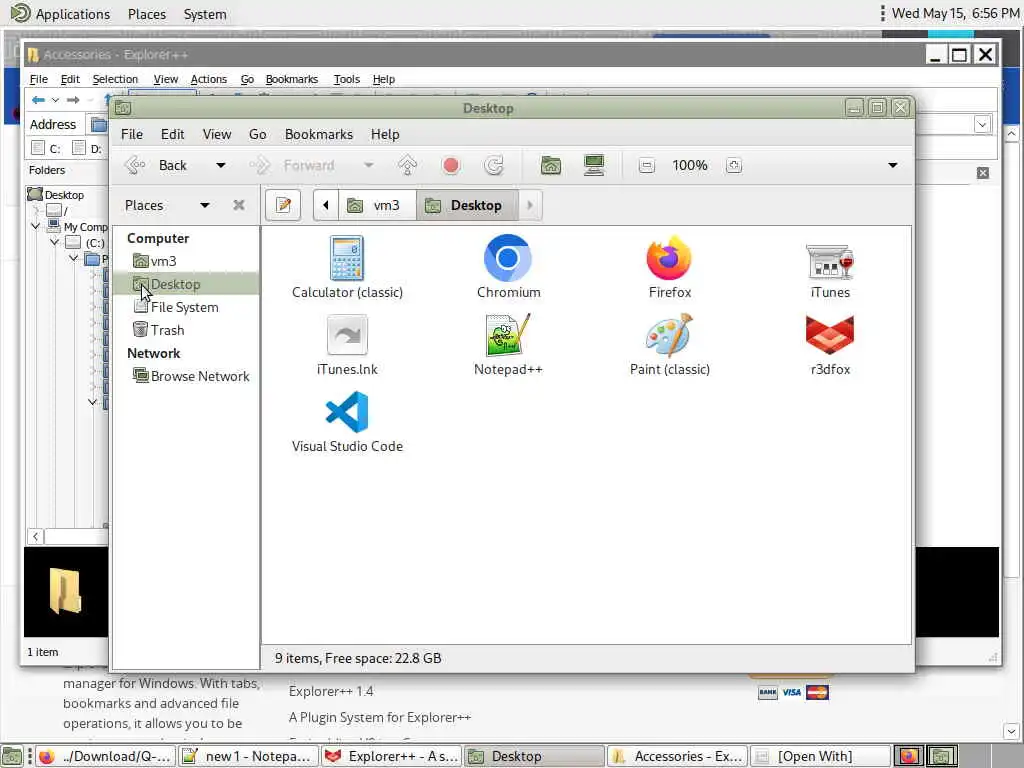
Task: Click the vm3 path bar button
Action: click(377, 205)
